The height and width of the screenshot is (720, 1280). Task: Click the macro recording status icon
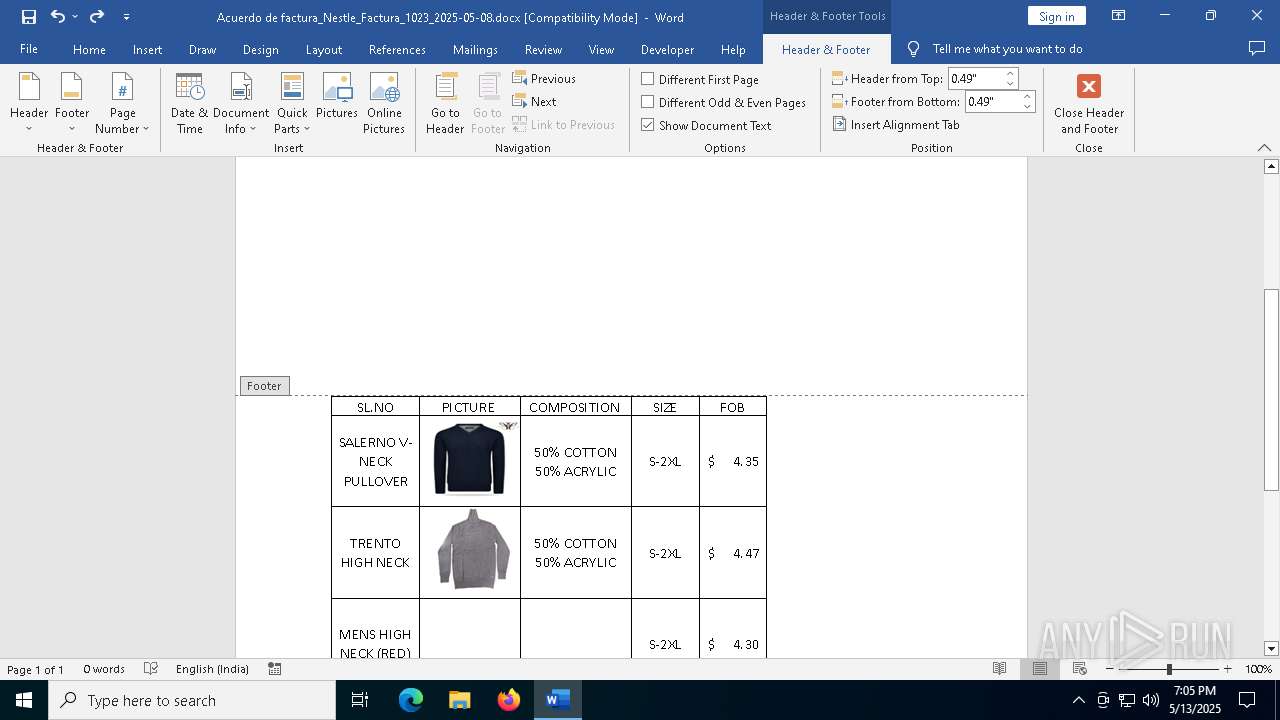tap(275, 669)
